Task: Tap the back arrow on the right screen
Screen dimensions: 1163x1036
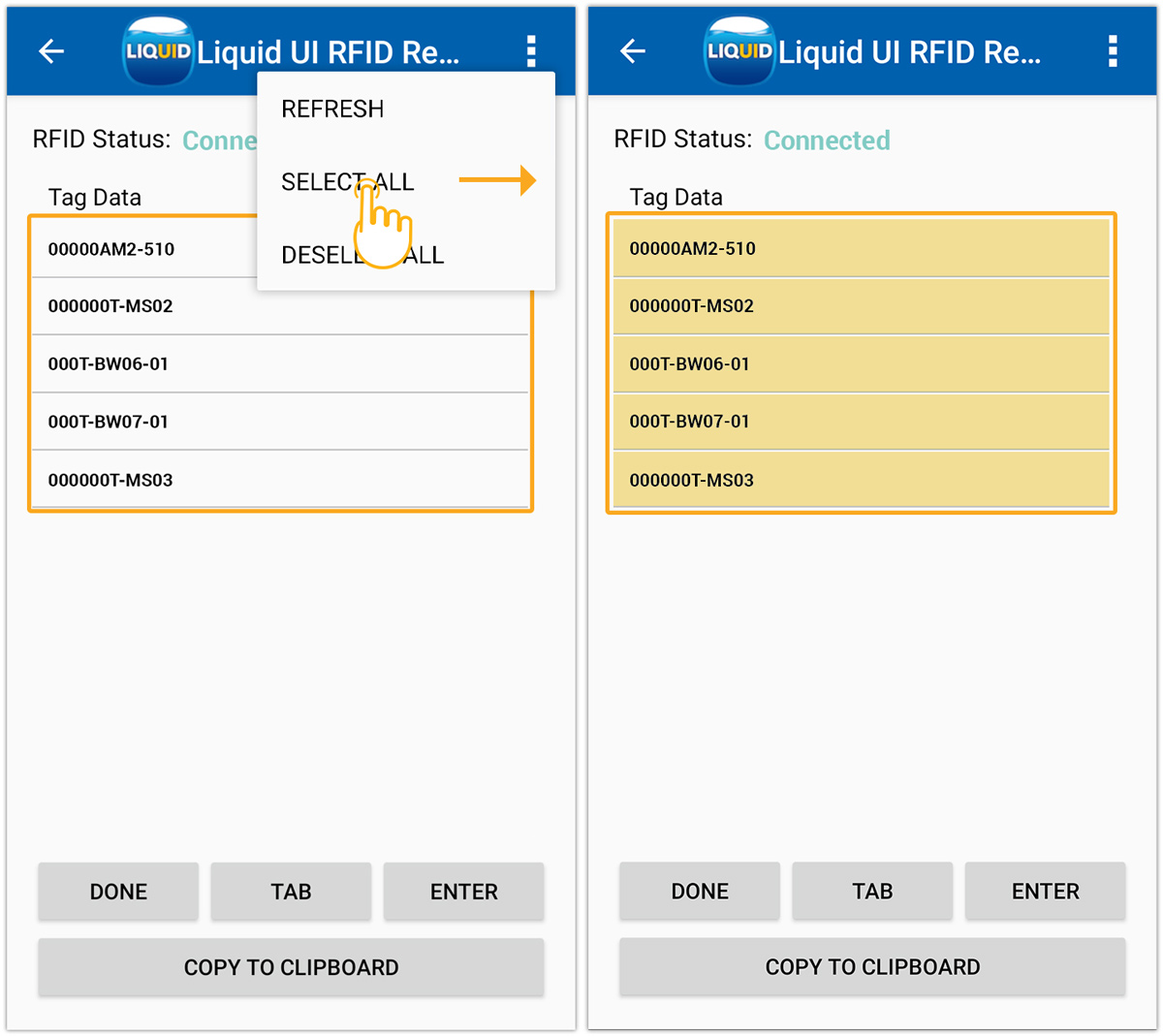Action: (x=632, y=51)
